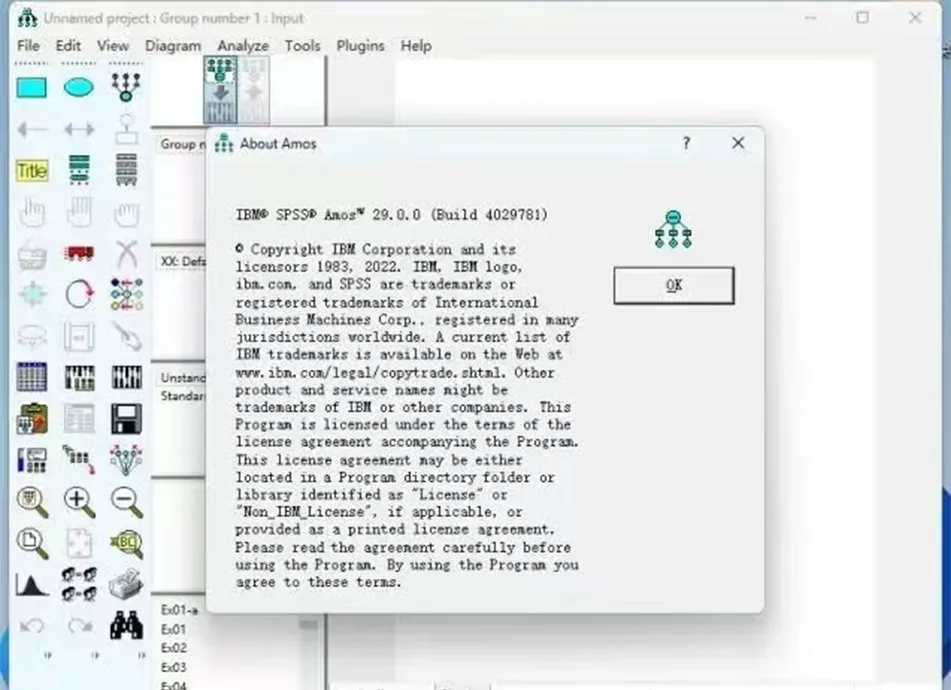Select the move objects red truck tool
Screen dimensions: 951x690
(79, 253)
